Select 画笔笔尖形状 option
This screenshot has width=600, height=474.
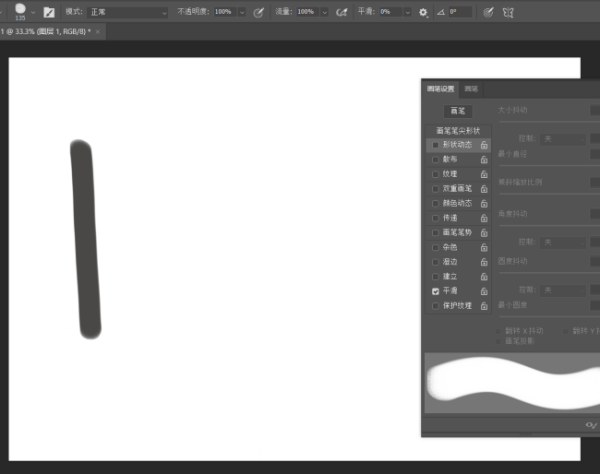pos(458,131)
